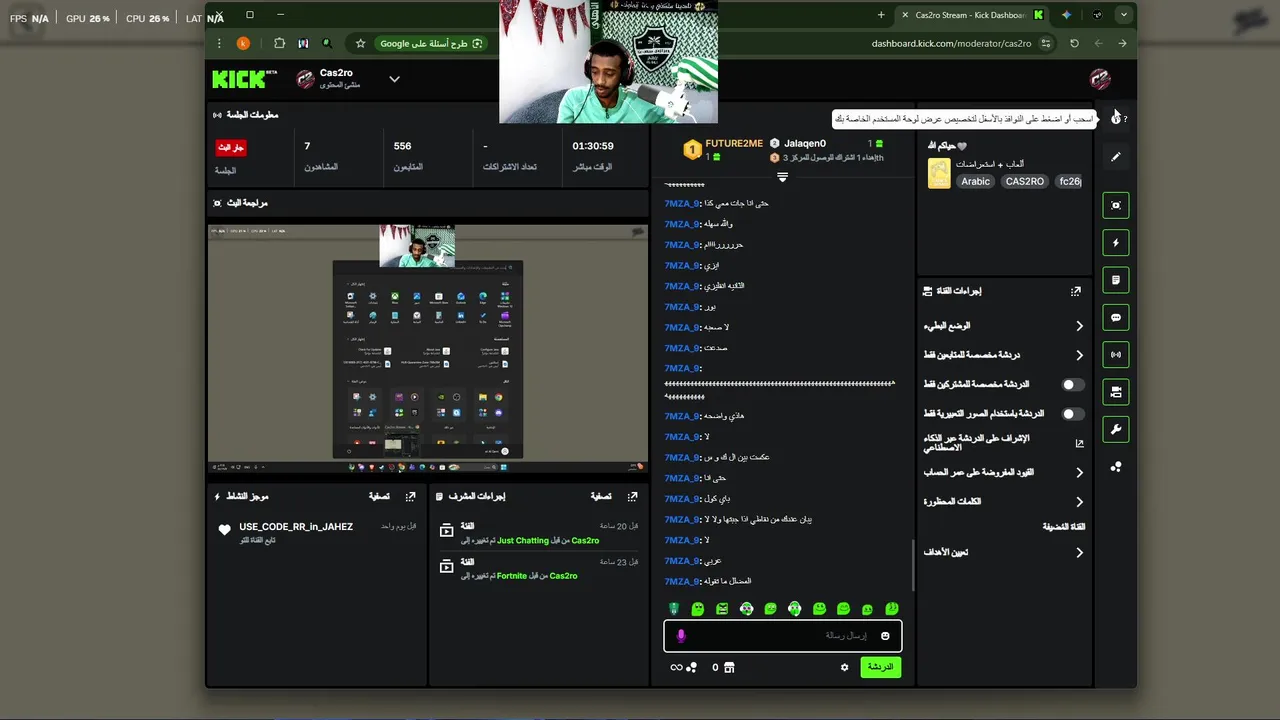The image size is (1280, 720).
Task: Bookmark this page with the star icon
Action: coord(361,43)
